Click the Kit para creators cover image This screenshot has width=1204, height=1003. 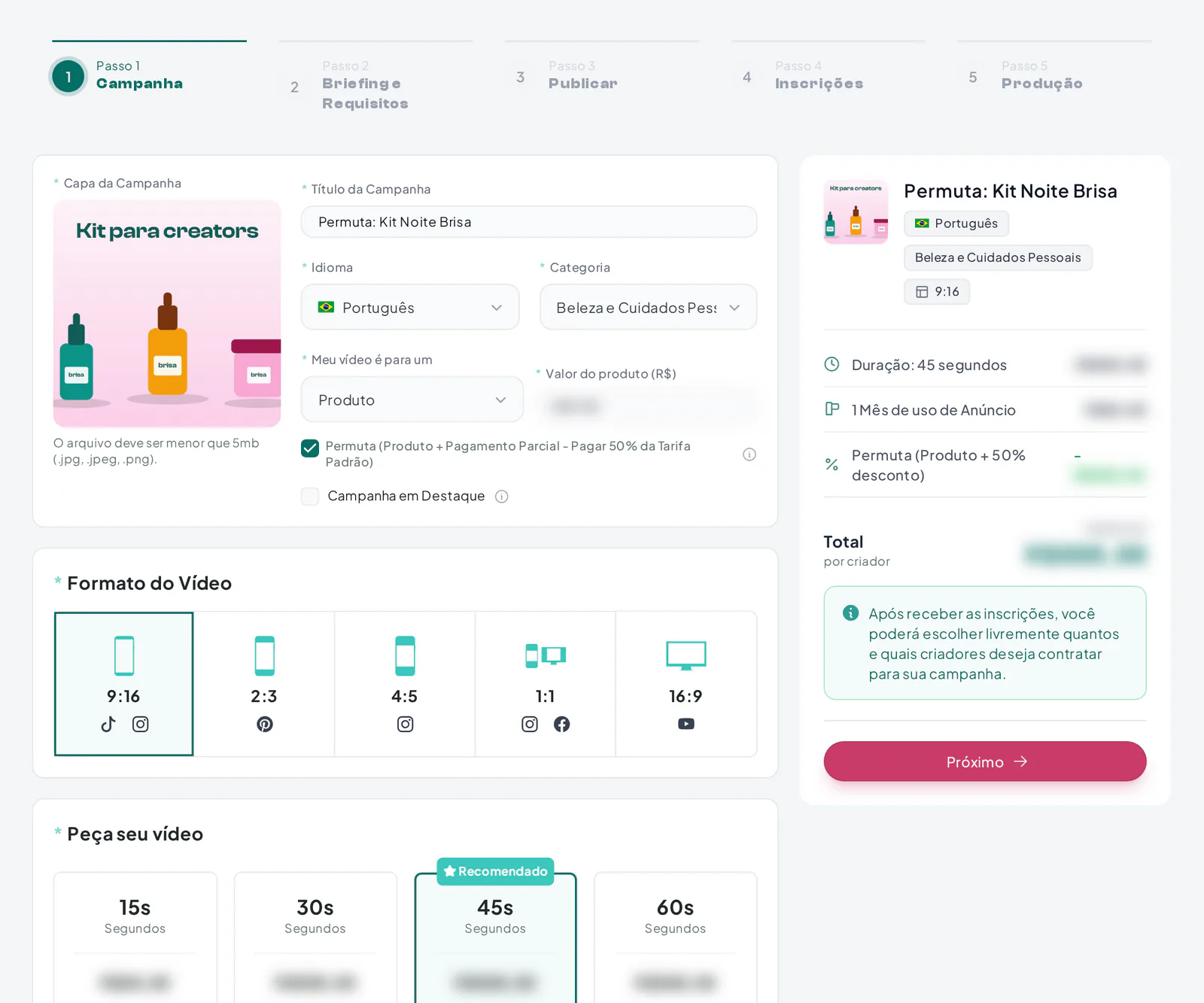point(167,313)
